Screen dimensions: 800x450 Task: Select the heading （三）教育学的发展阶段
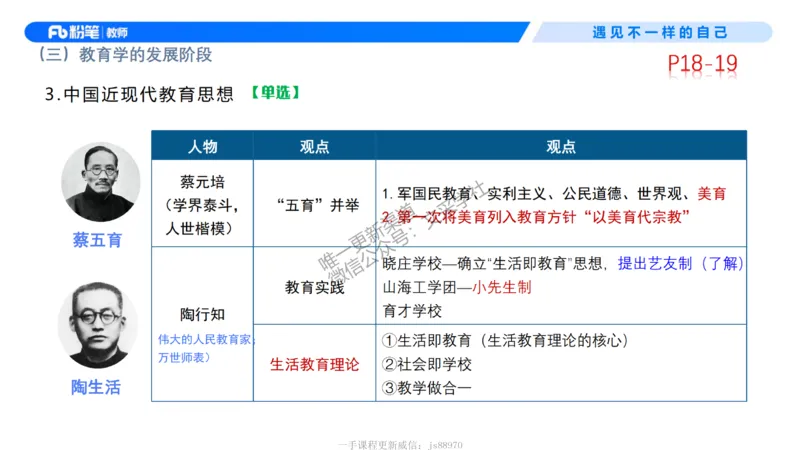tap(125, 55)
